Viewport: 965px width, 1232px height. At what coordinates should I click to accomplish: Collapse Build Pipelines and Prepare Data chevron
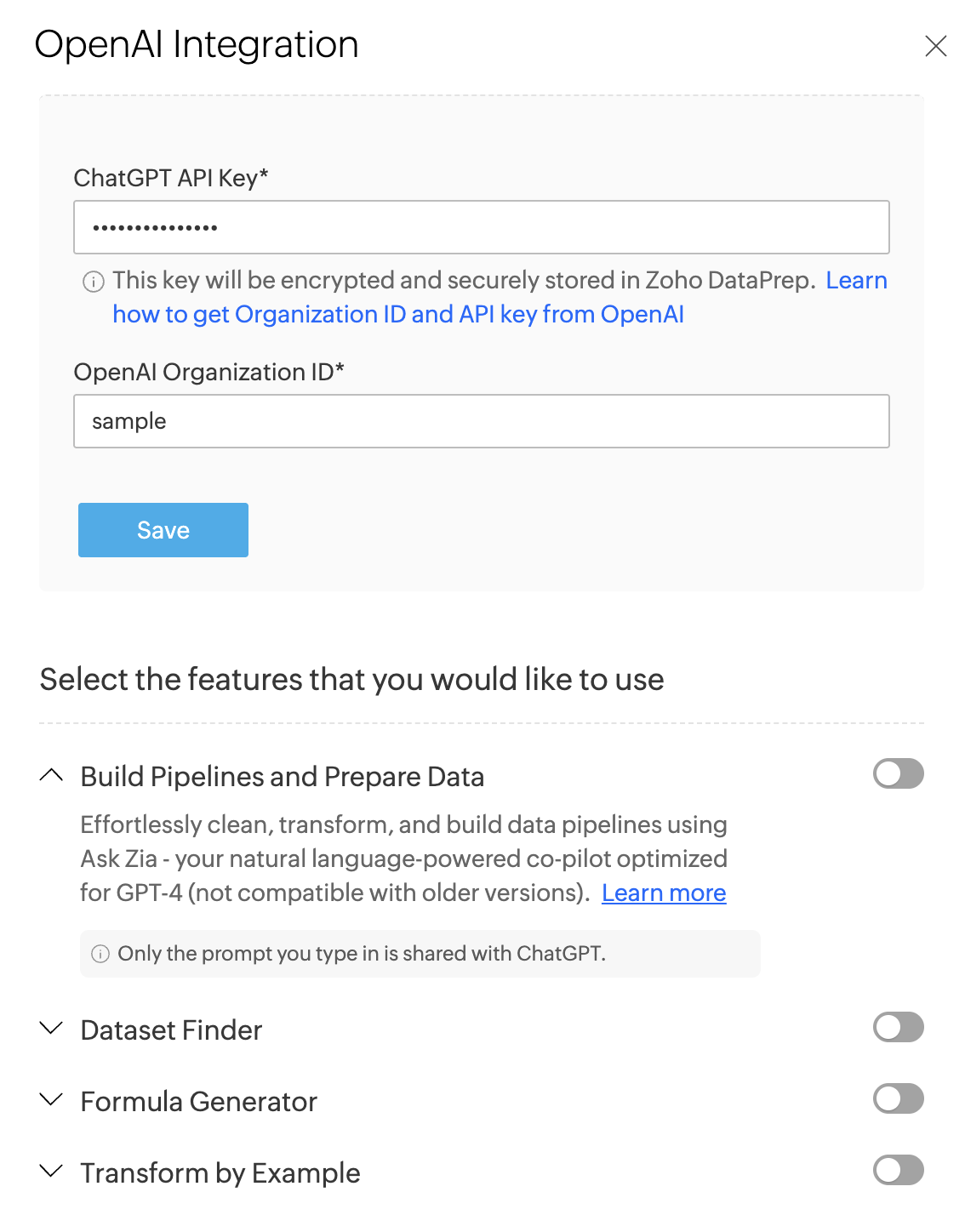pyautogui.click(x=51, y=775)
